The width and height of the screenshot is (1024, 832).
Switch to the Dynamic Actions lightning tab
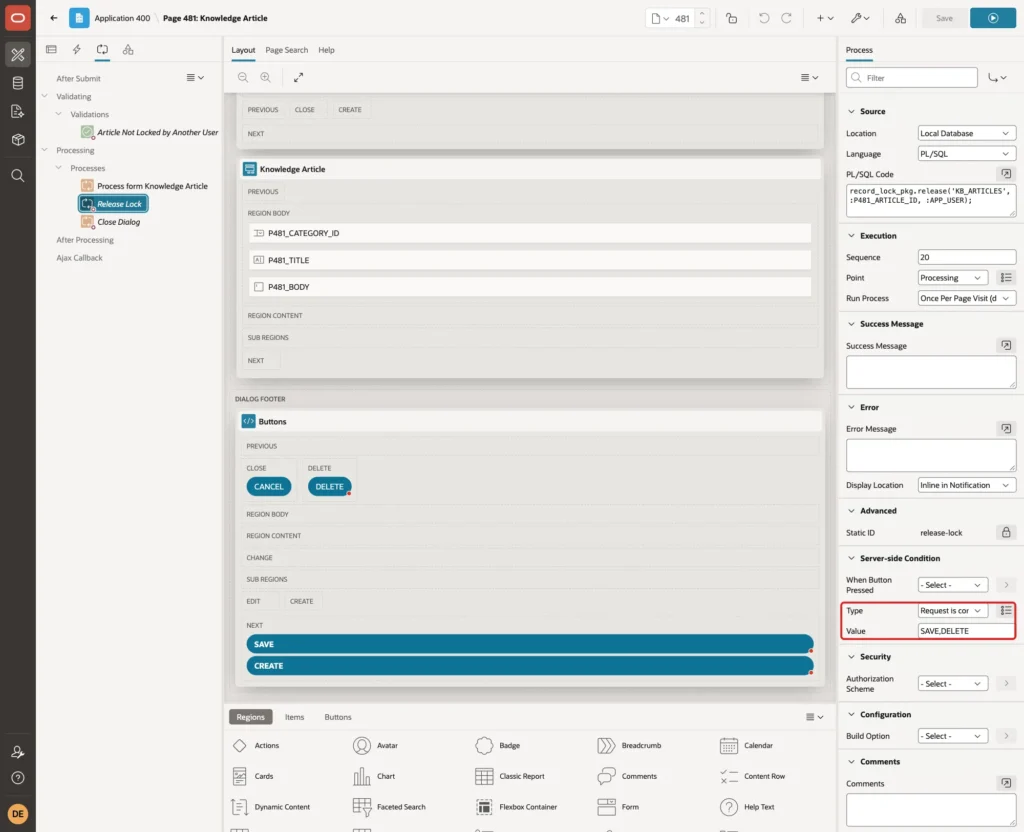[x=76, y=50]
